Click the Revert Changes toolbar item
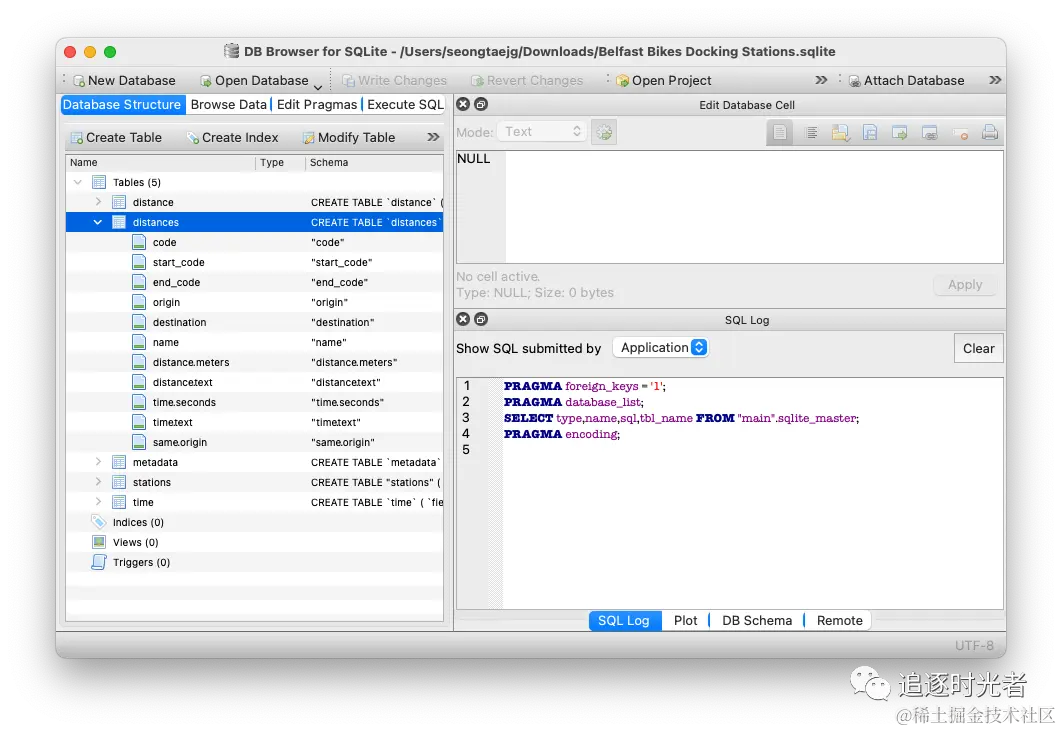This screenshot has height=732, width=1062. click(x=526, y=81)
